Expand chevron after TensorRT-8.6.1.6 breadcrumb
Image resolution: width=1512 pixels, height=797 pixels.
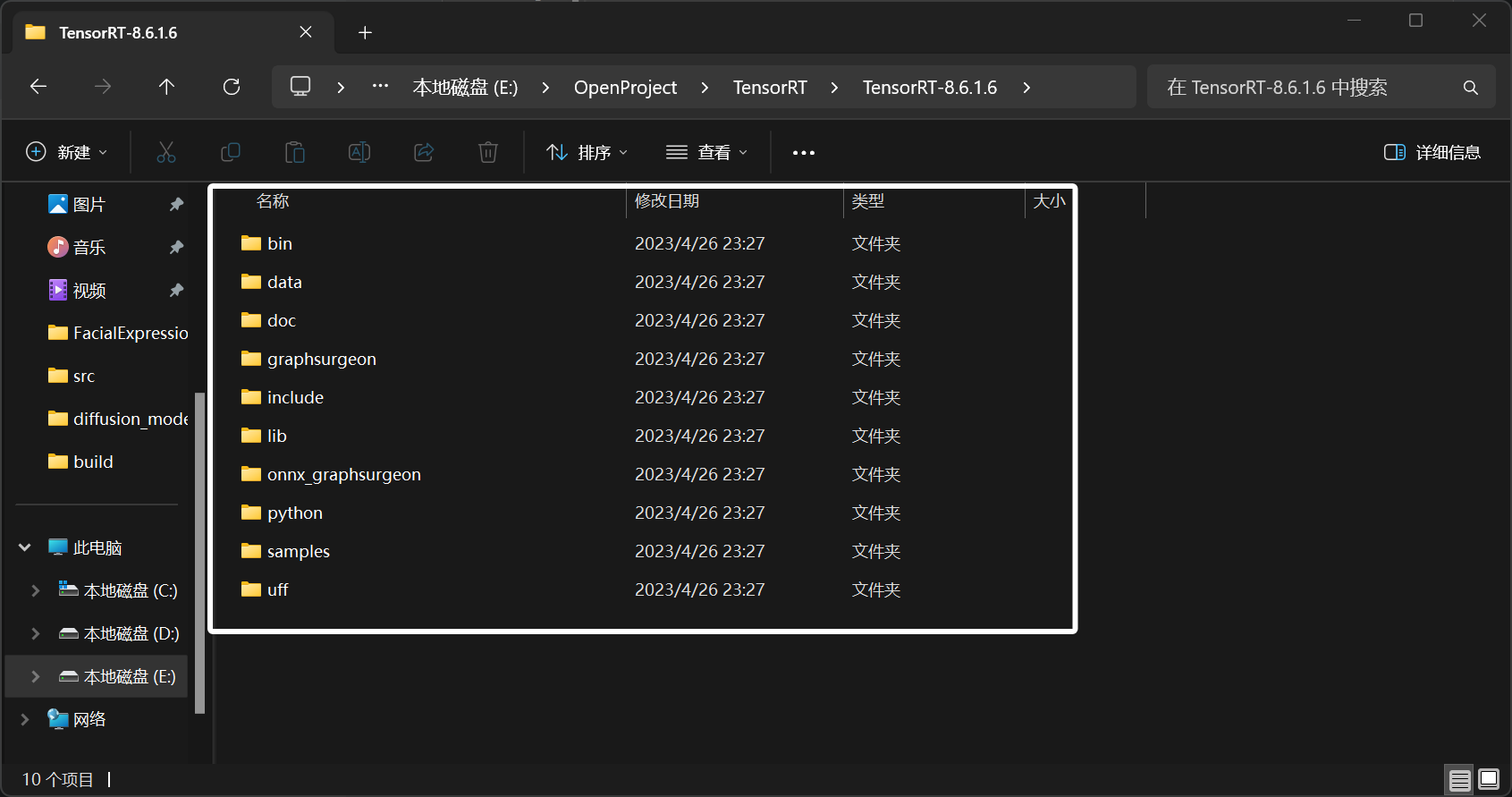coord(1026,88)
